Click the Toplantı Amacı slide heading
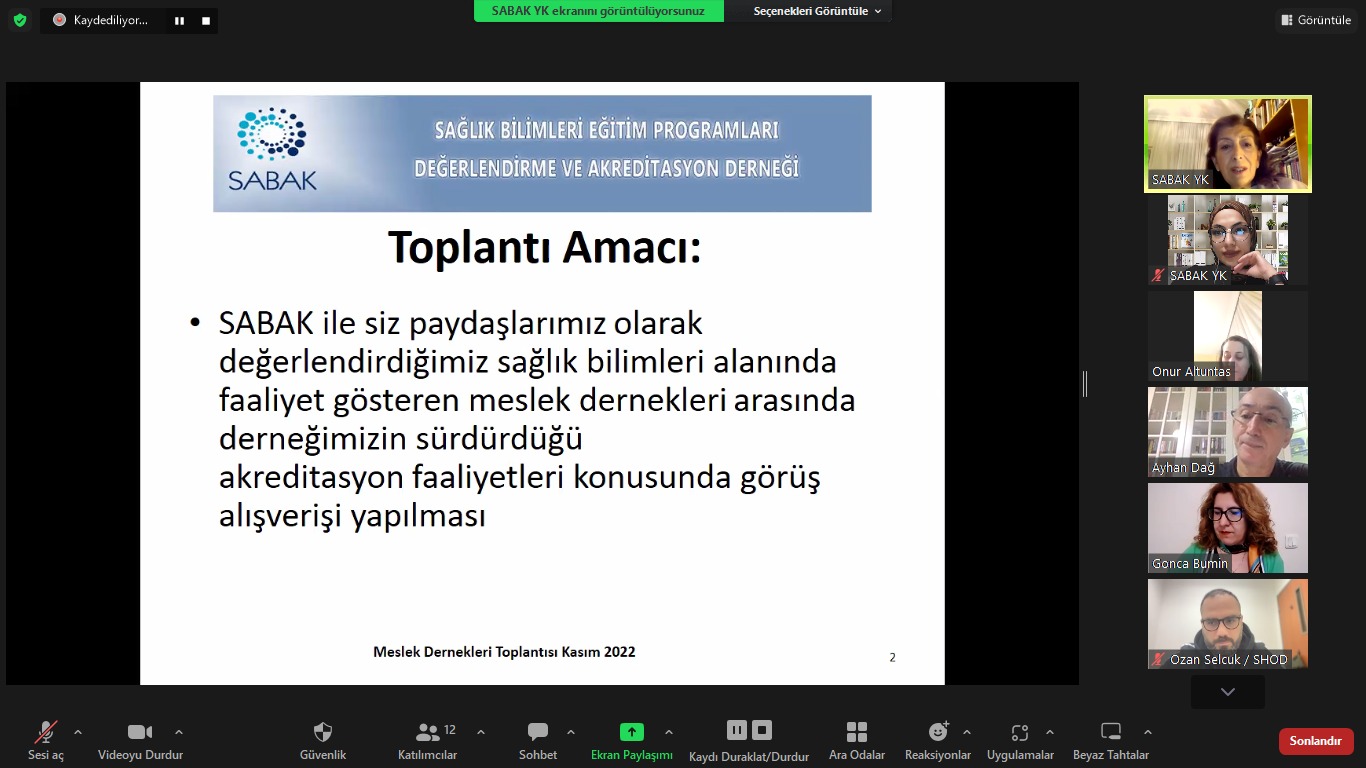Screen dimensions: 1366x768 (x=544, y=247)
